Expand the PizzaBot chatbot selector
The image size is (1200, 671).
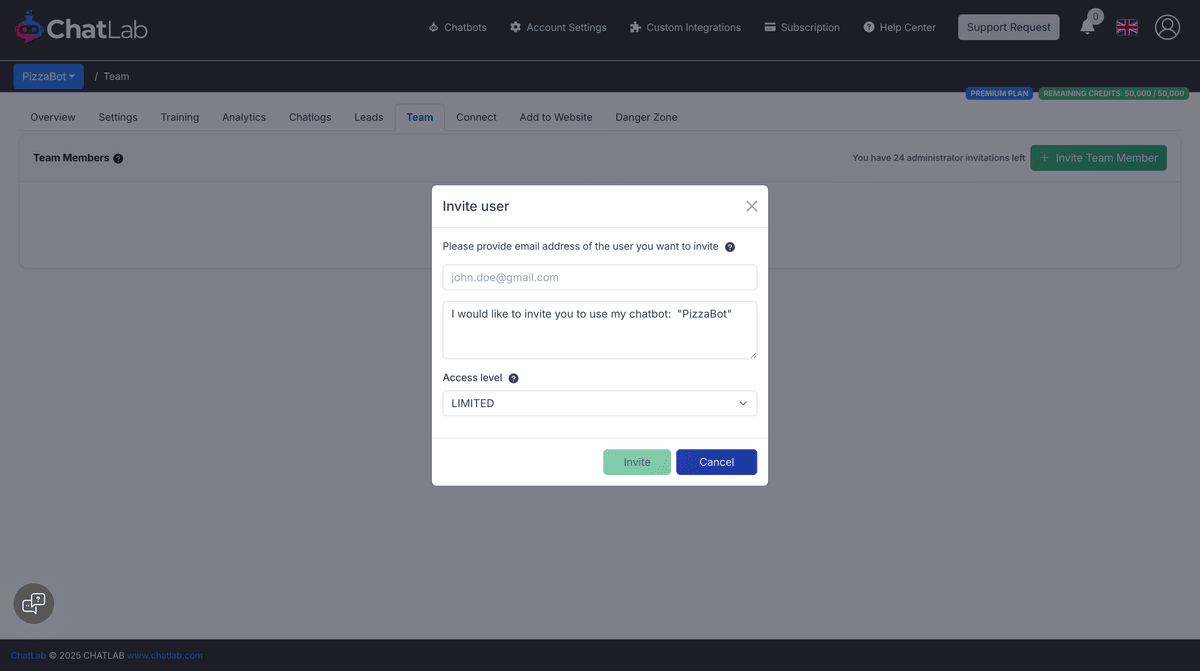[48, 76]
